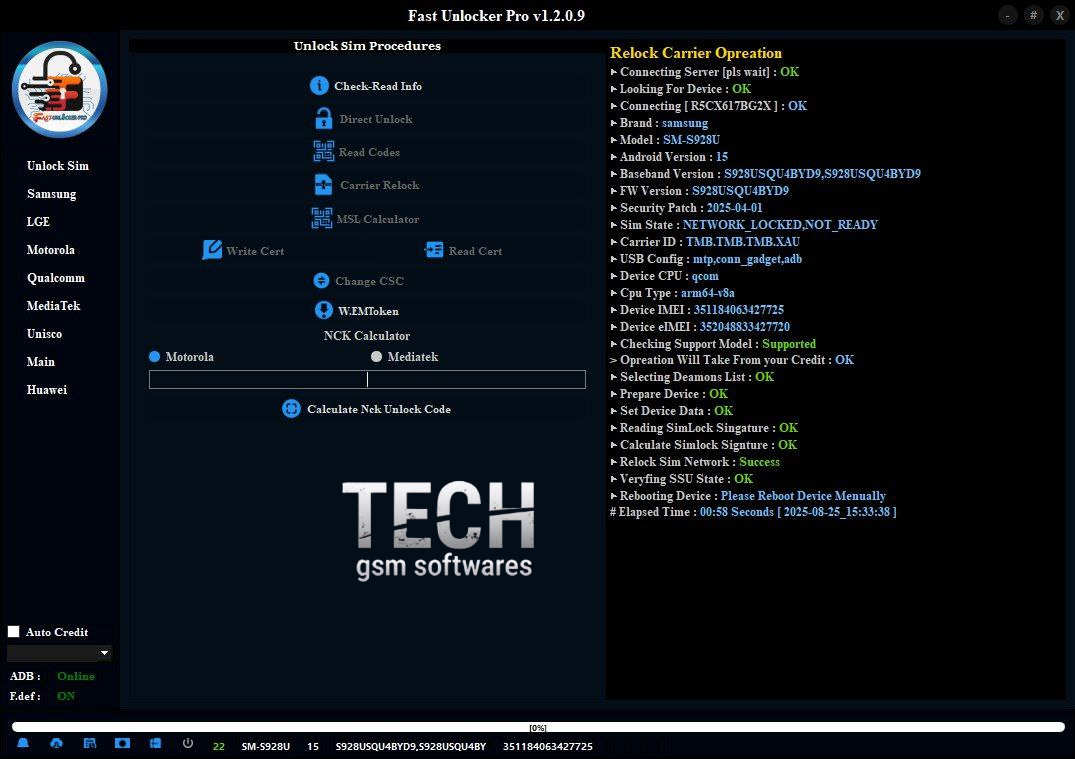Viewport: 1075px width, 759px height.
Task: Click the 'Brand : samsung' log line
Action: tap(659, 123)
